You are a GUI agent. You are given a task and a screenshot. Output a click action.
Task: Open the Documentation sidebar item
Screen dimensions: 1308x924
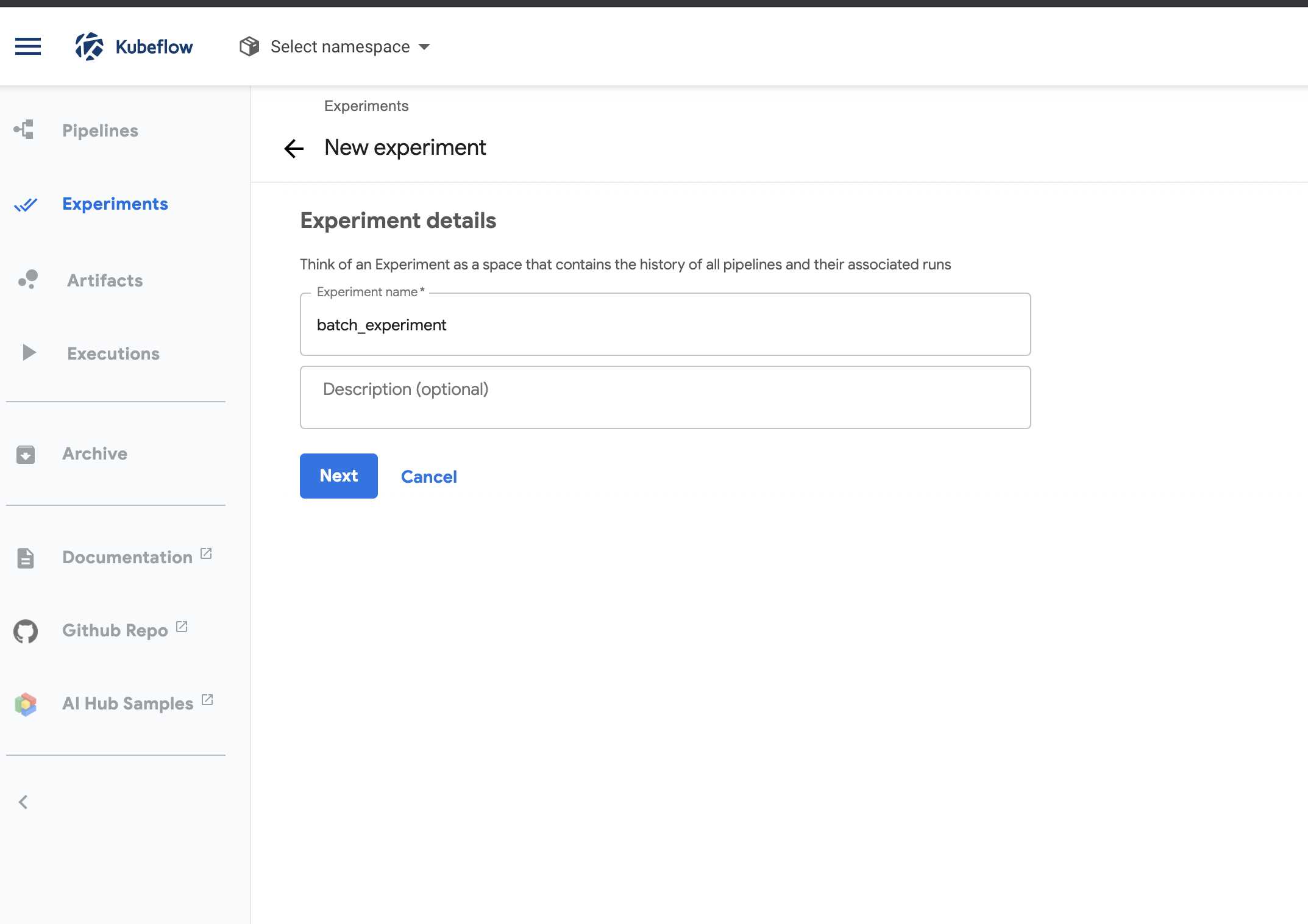tap(127, 557)
